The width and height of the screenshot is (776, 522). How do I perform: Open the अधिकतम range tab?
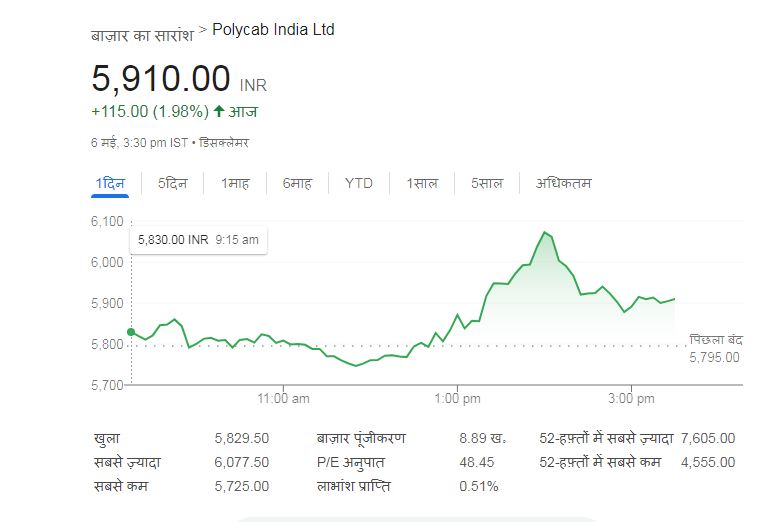(x=563, y=183)
